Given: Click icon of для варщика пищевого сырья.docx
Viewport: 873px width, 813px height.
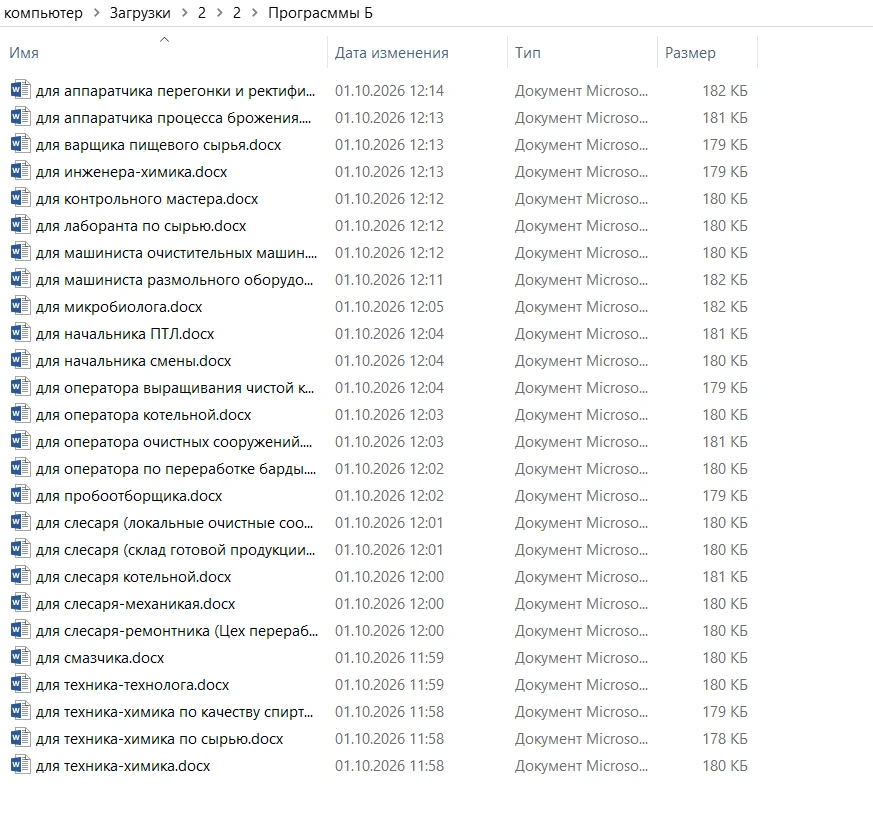Looking at the screenshot, I should pos(21,144).
